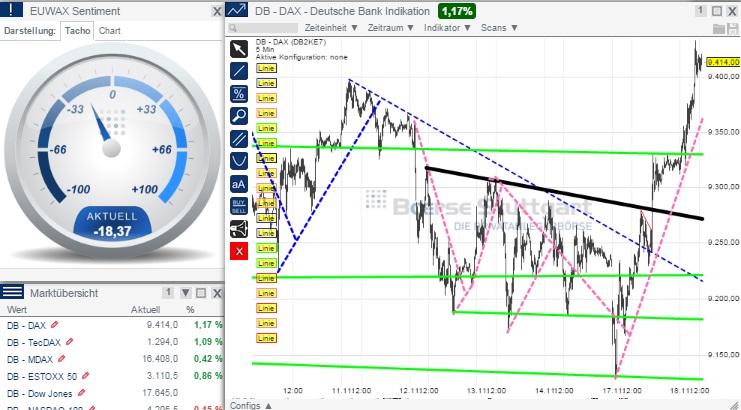Close the EUWAX Sentiment panel
Viewport: 741px width, 410px height.
tap(216, 11)
